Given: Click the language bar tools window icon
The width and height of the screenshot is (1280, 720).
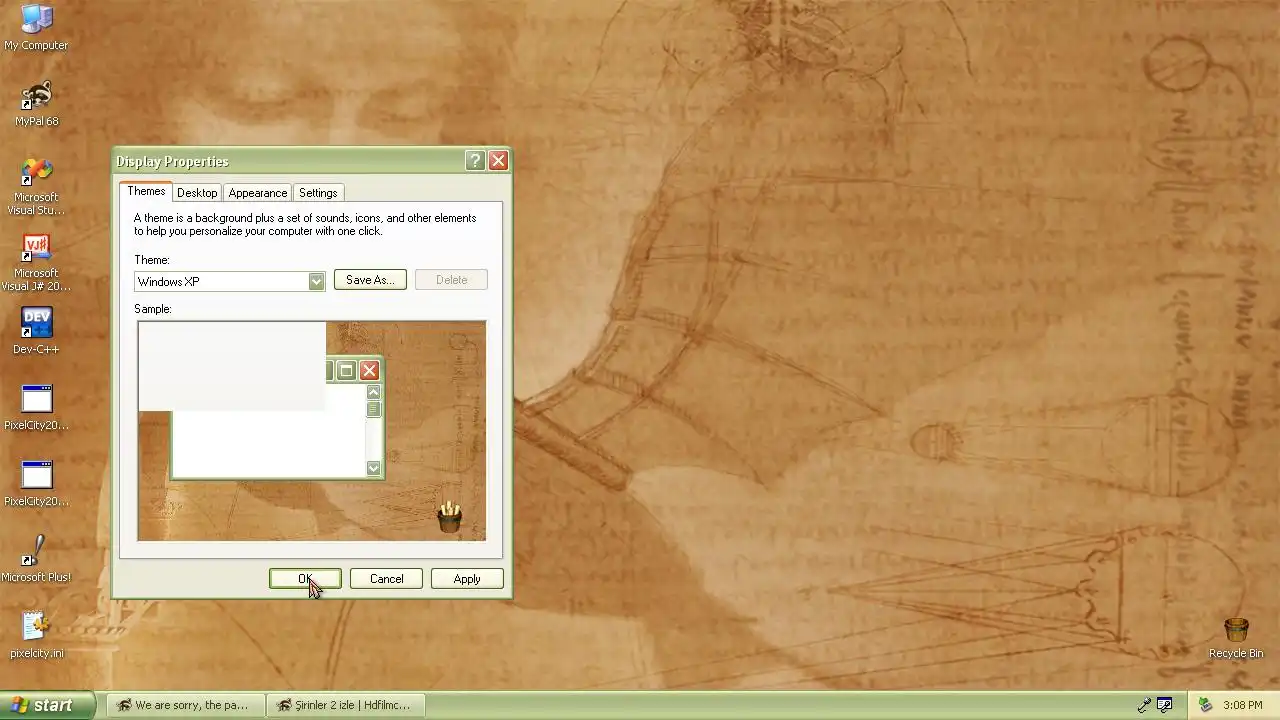Looking at the screenshot, I should (1165, 705).
